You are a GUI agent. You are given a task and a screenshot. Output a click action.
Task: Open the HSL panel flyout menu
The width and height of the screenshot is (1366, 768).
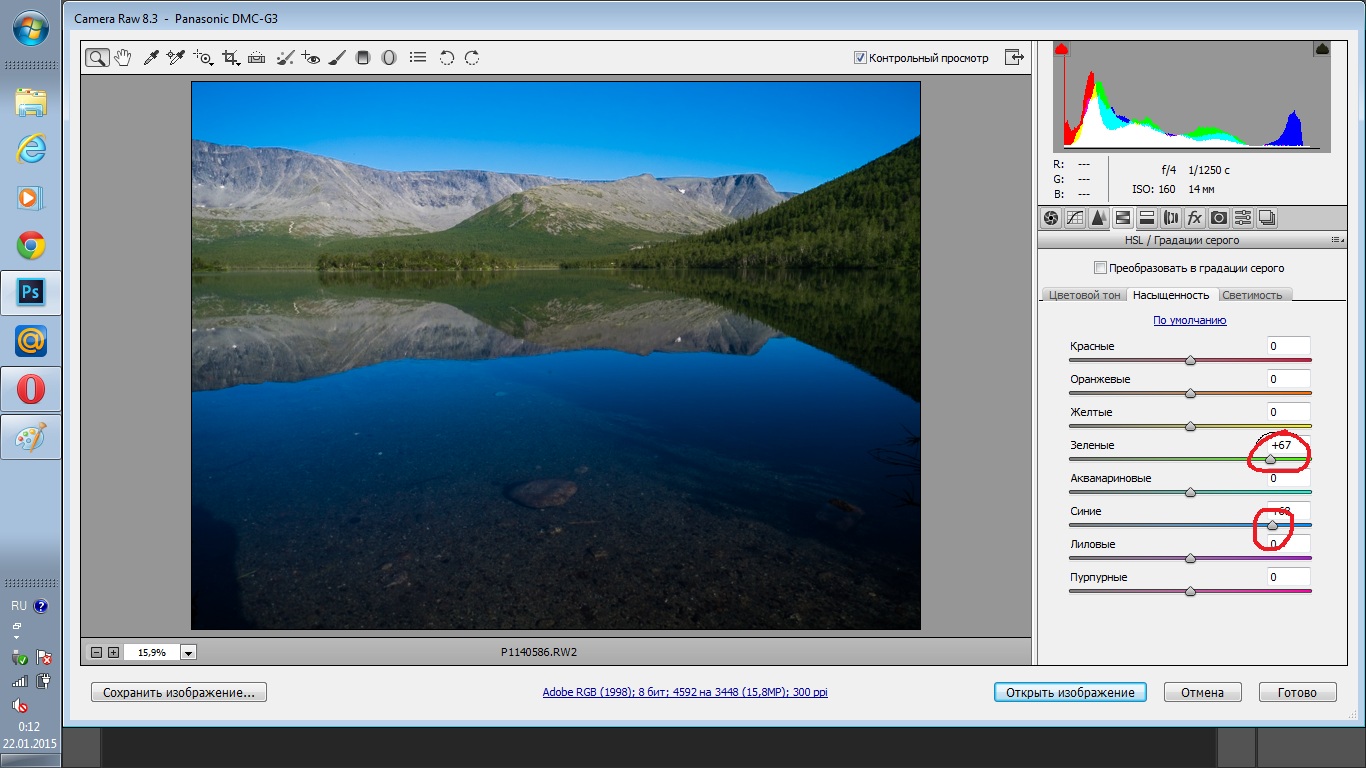[1335, 241]
